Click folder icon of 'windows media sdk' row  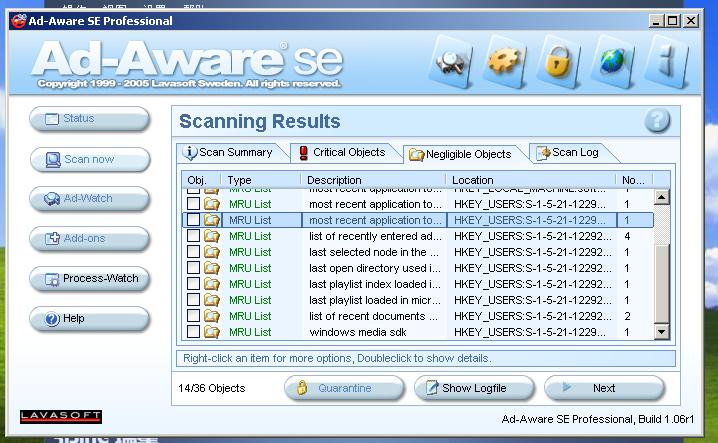(212, 332)
